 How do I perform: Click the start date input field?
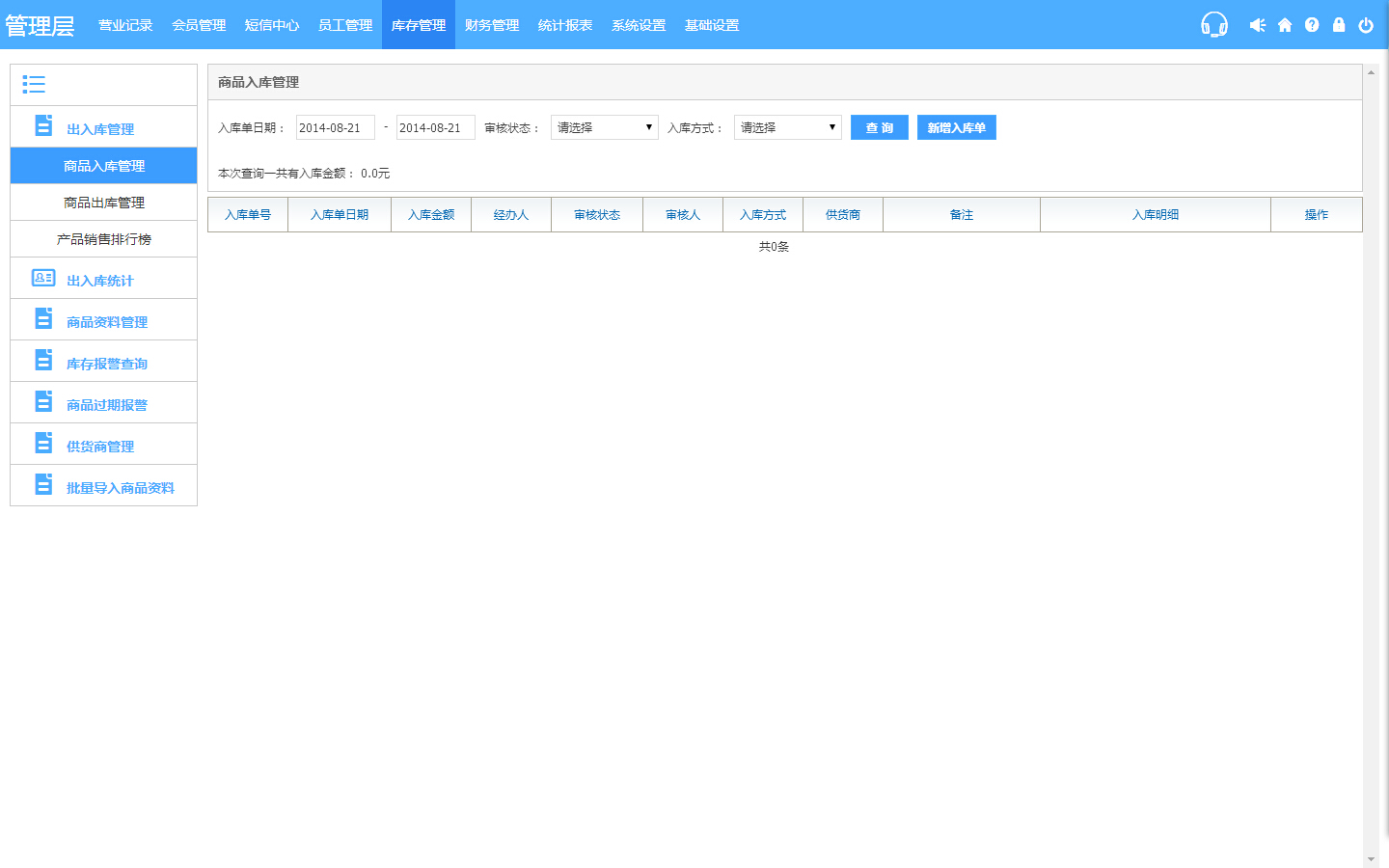335,127
